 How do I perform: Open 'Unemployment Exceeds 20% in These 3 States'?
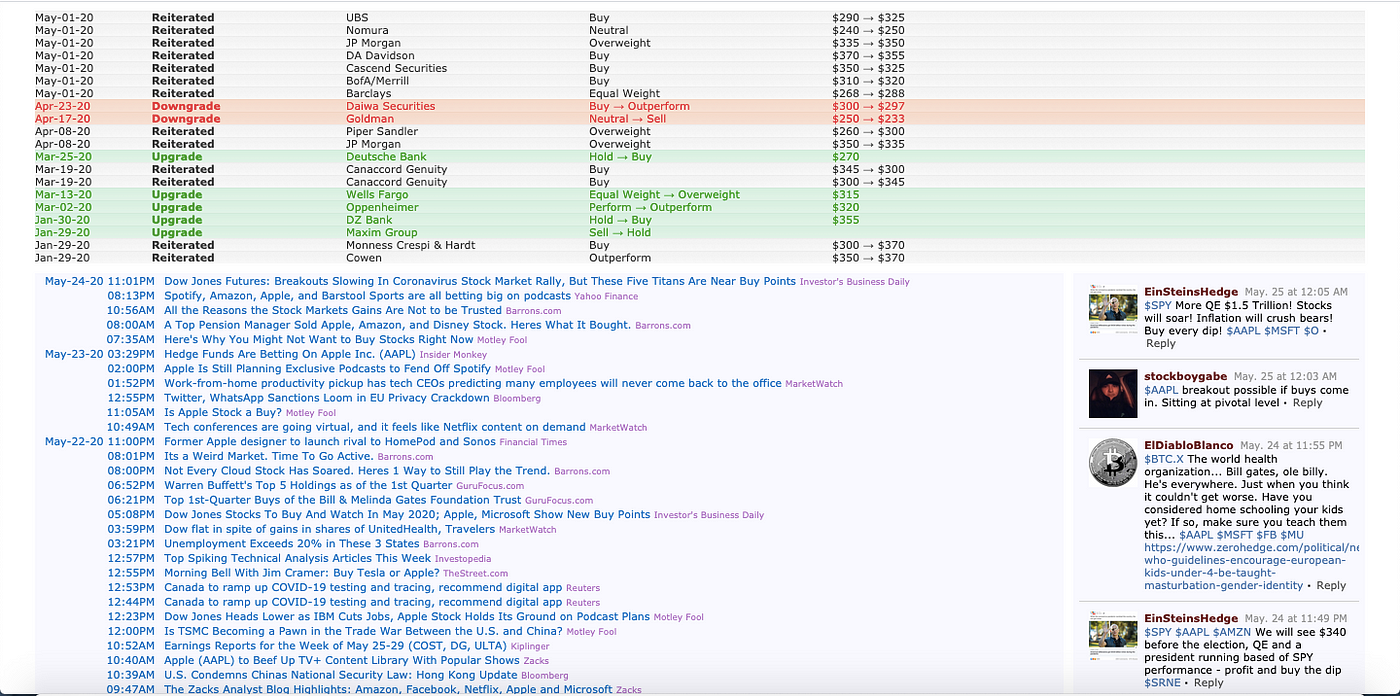[292, 543]
